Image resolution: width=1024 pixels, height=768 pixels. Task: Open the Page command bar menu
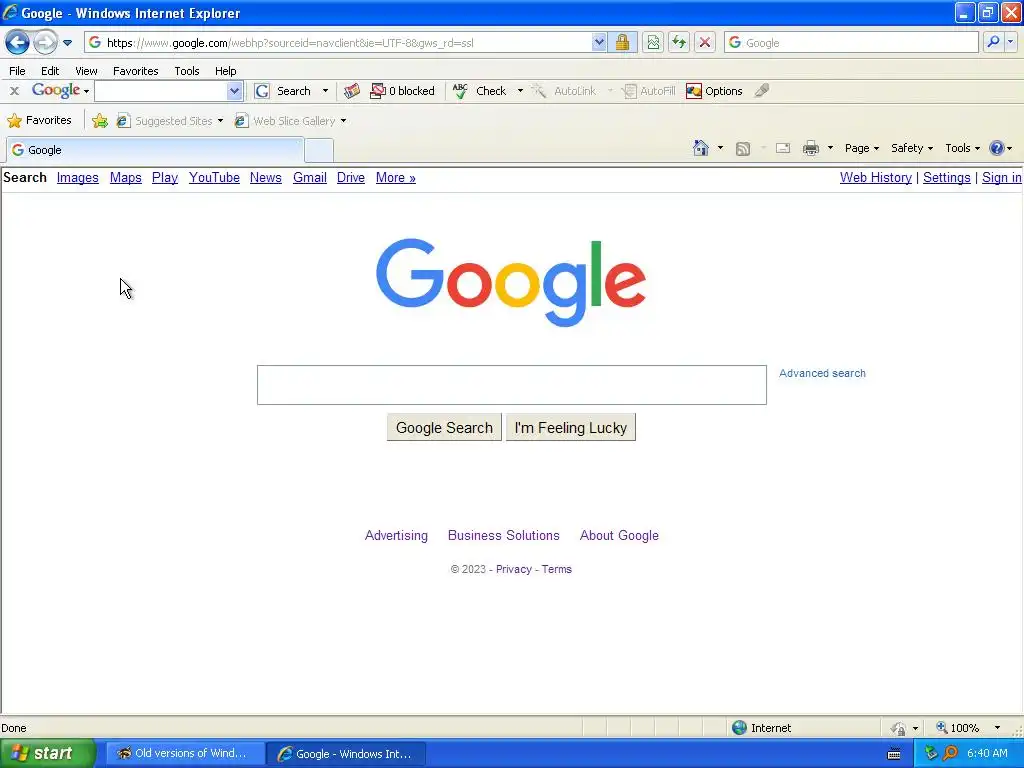(862, 148)
